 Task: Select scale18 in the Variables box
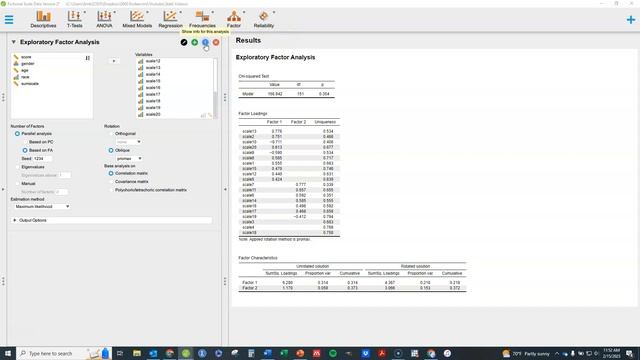click(x=153, y=101)
